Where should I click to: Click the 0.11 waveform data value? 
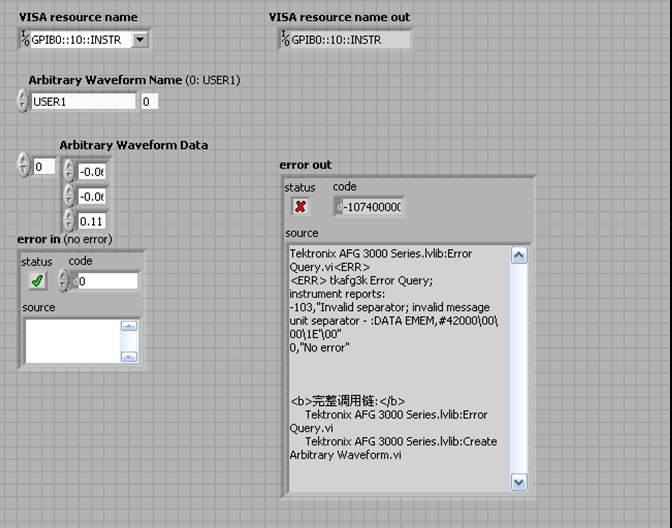pos(92,222)
